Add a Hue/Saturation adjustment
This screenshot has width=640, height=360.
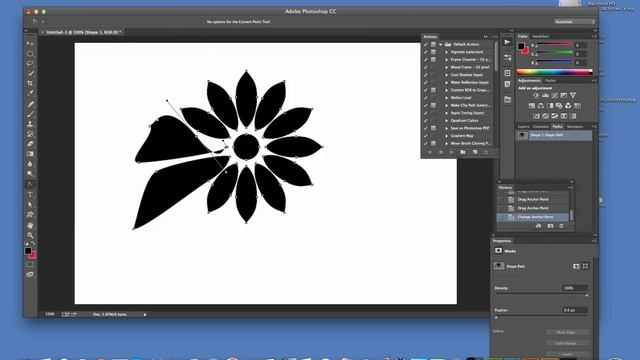click(x=531, y=106)
